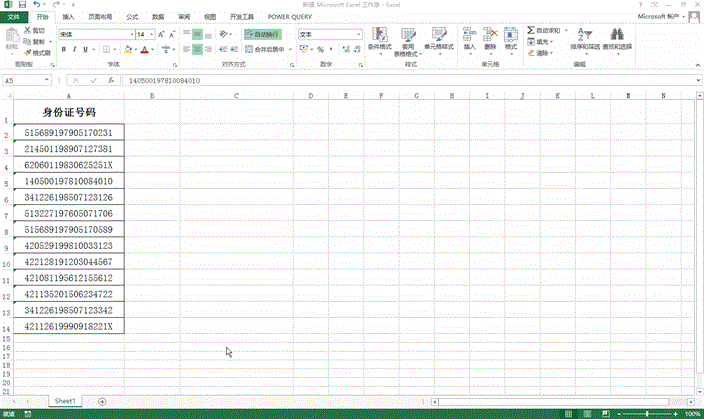The width and height of the screenshot is (704, 419).
Task: Click the Insert Function fx icon
Action: [x=109, y=80]
